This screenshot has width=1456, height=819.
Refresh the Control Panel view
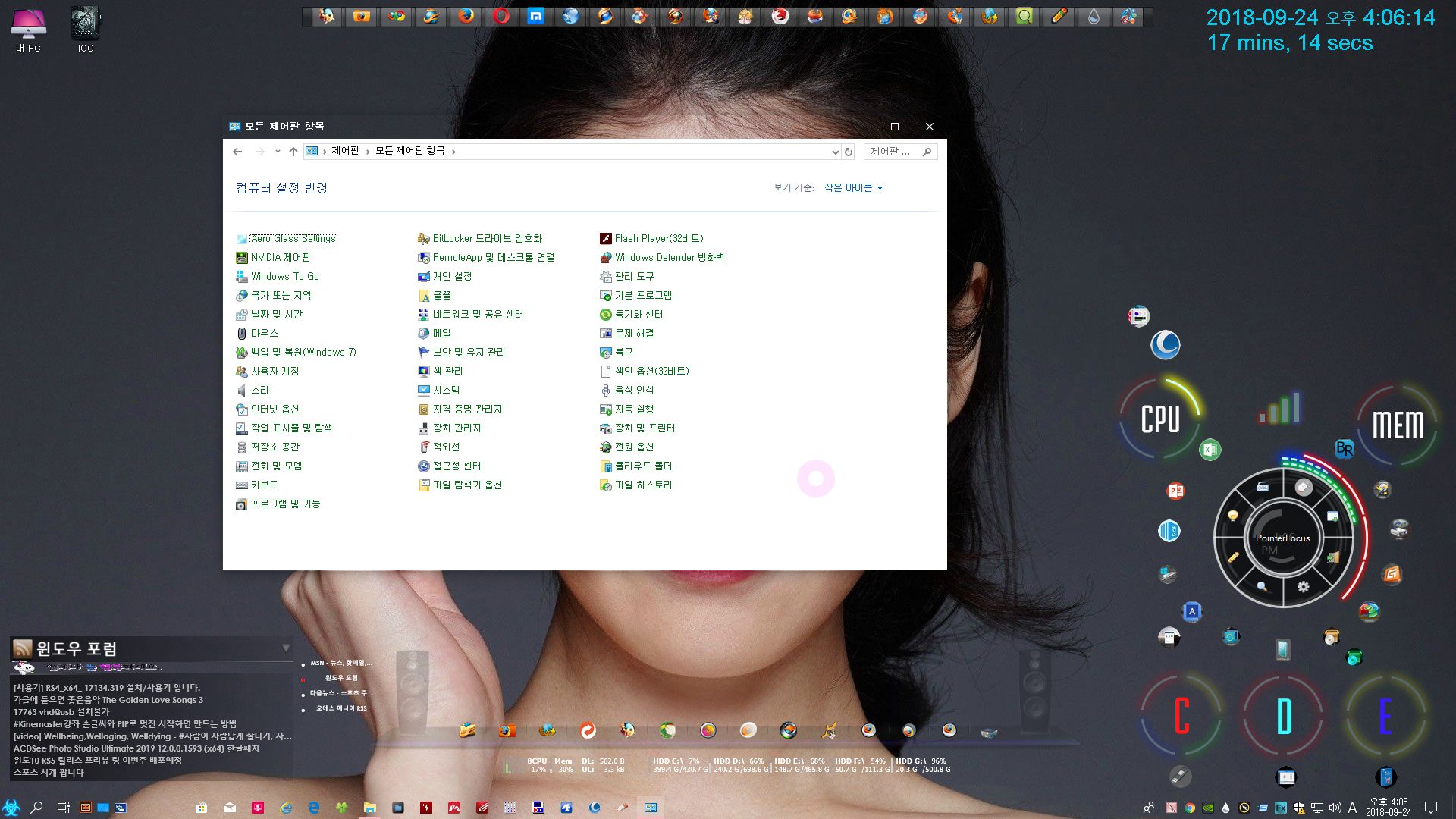tap(849, 152)
